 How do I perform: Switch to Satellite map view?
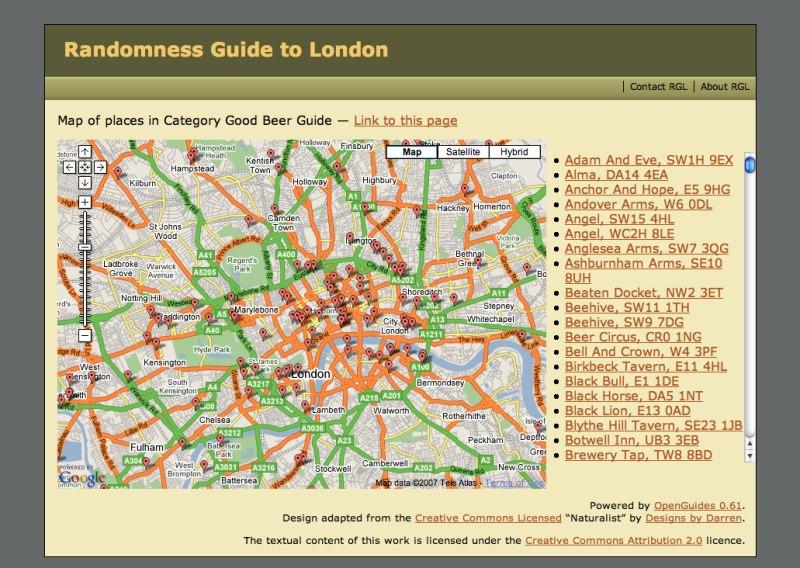[462, 152]
